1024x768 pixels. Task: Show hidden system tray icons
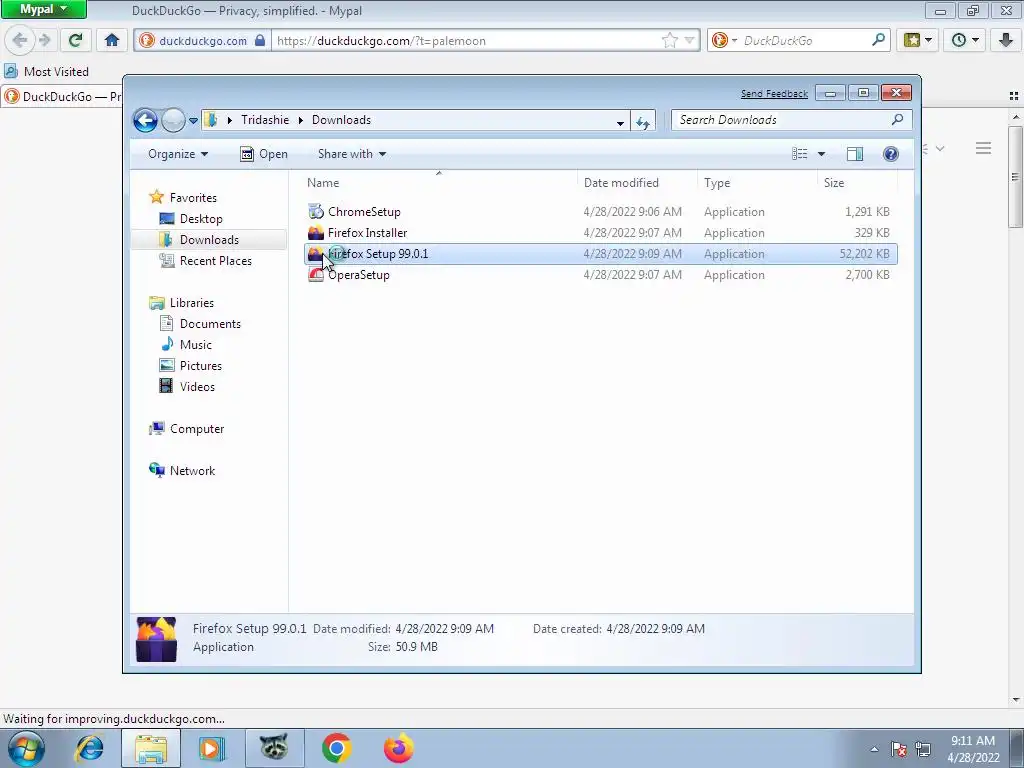(874, 749)
